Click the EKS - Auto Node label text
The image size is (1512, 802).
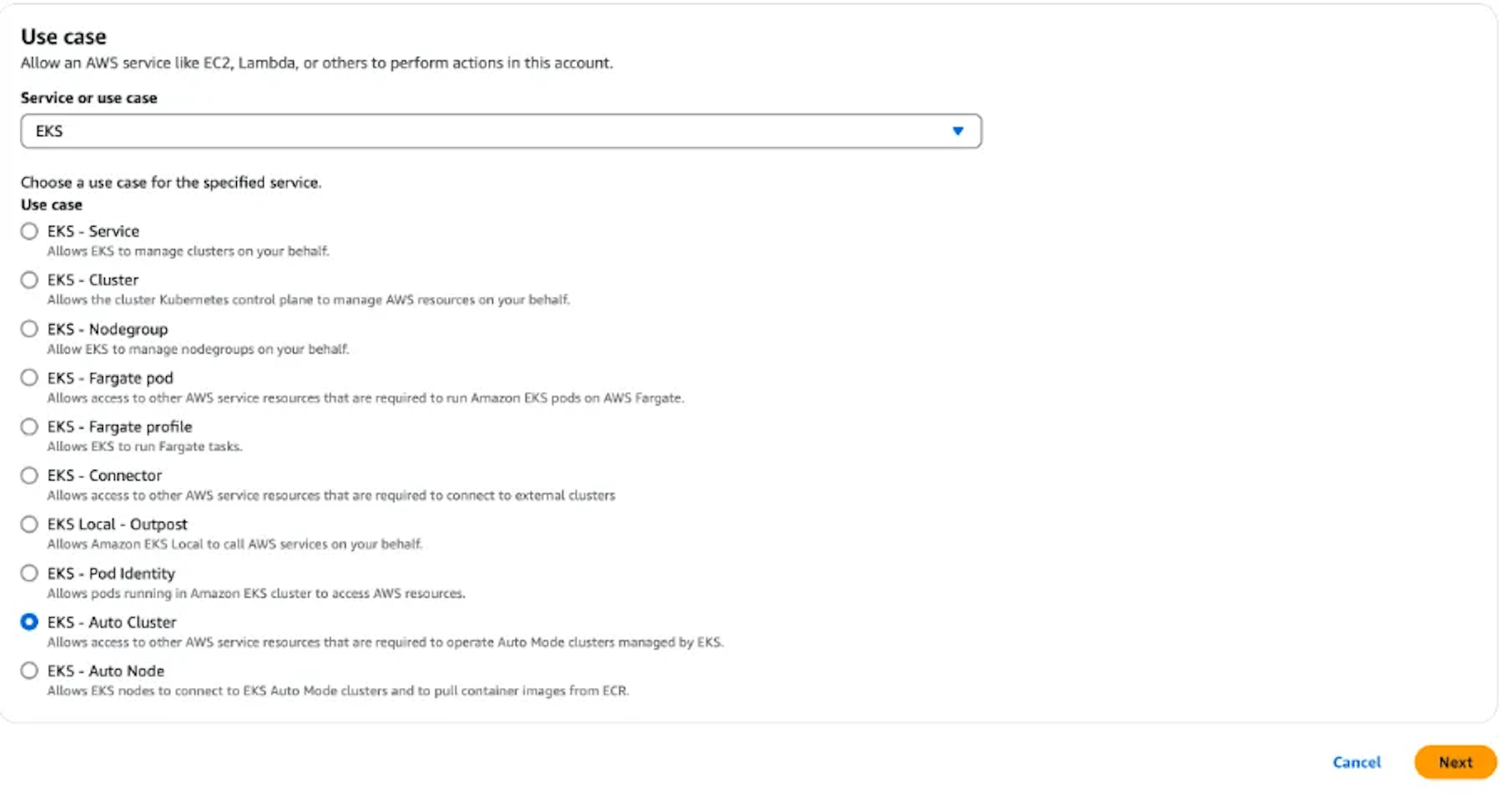click(106, 671)
